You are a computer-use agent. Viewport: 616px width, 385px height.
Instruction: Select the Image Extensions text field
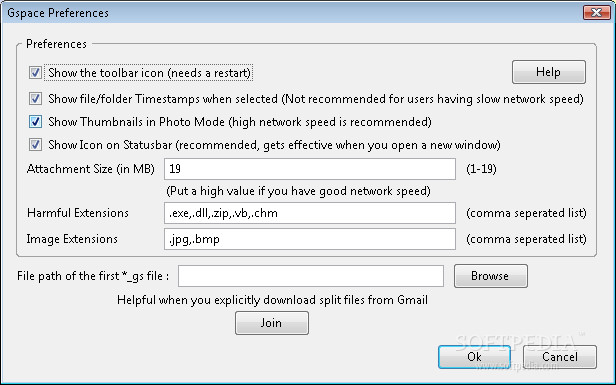click(x=310, y=239)
